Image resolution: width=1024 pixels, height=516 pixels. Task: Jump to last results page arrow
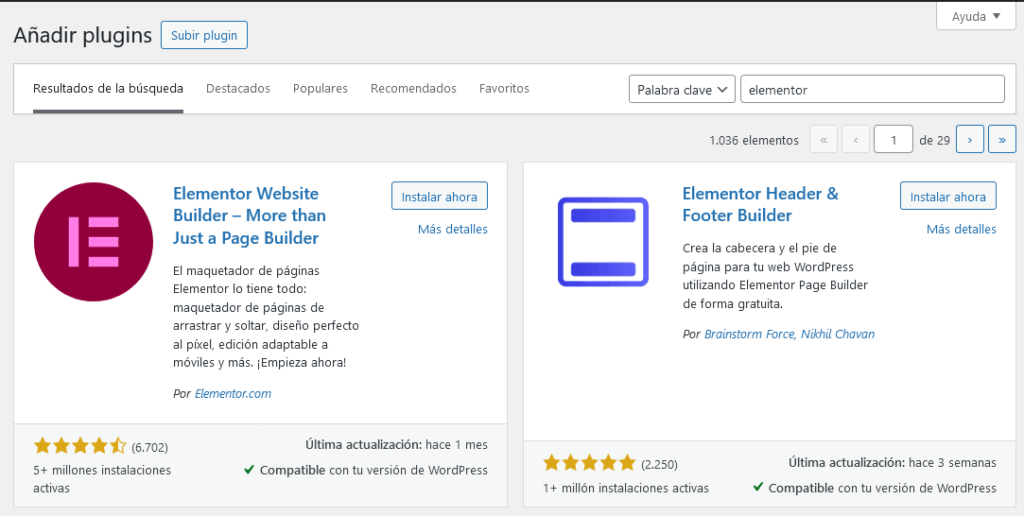click(1002, 139)
